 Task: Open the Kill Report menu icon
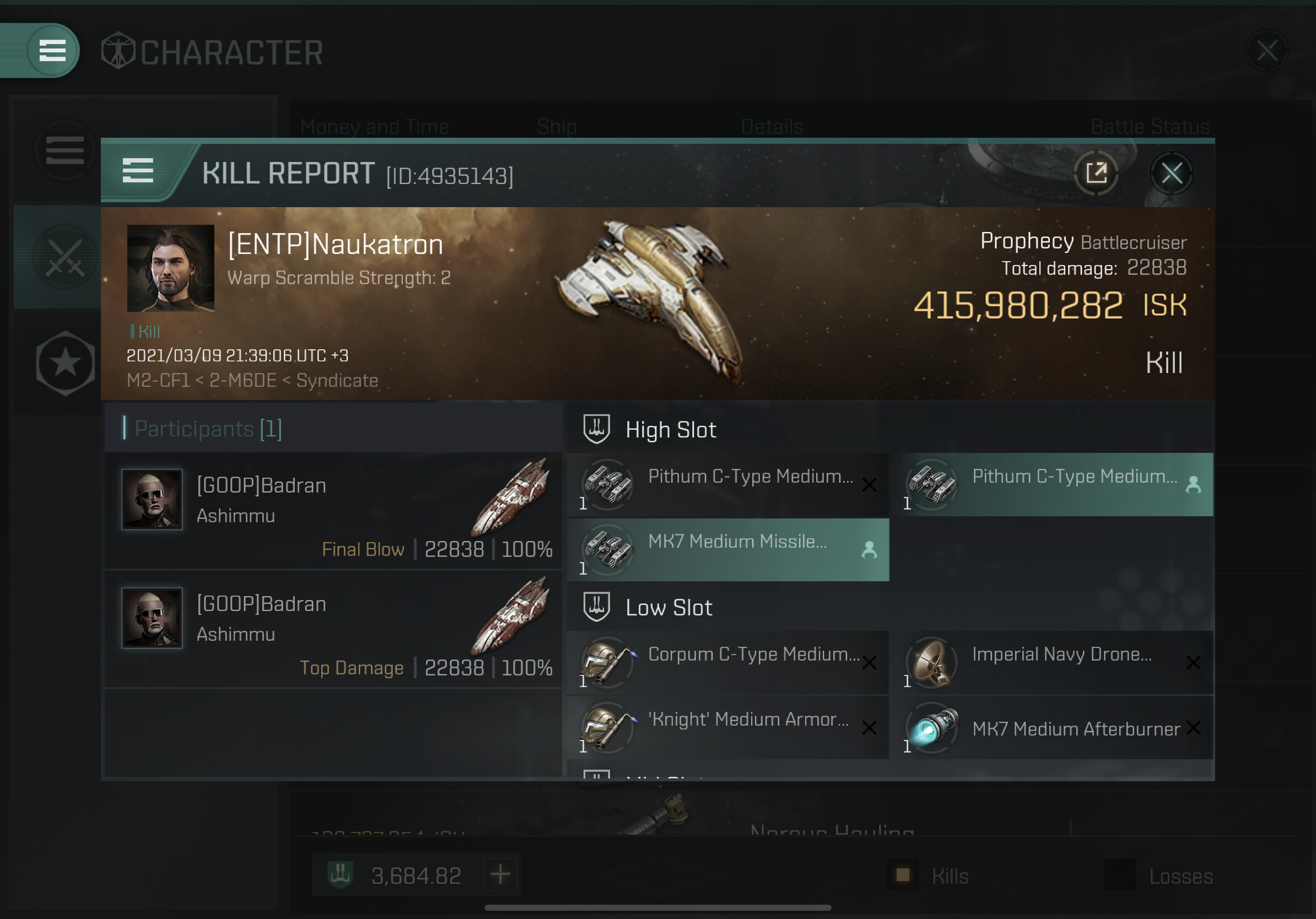pyautogui.click(x=138, y=171)
